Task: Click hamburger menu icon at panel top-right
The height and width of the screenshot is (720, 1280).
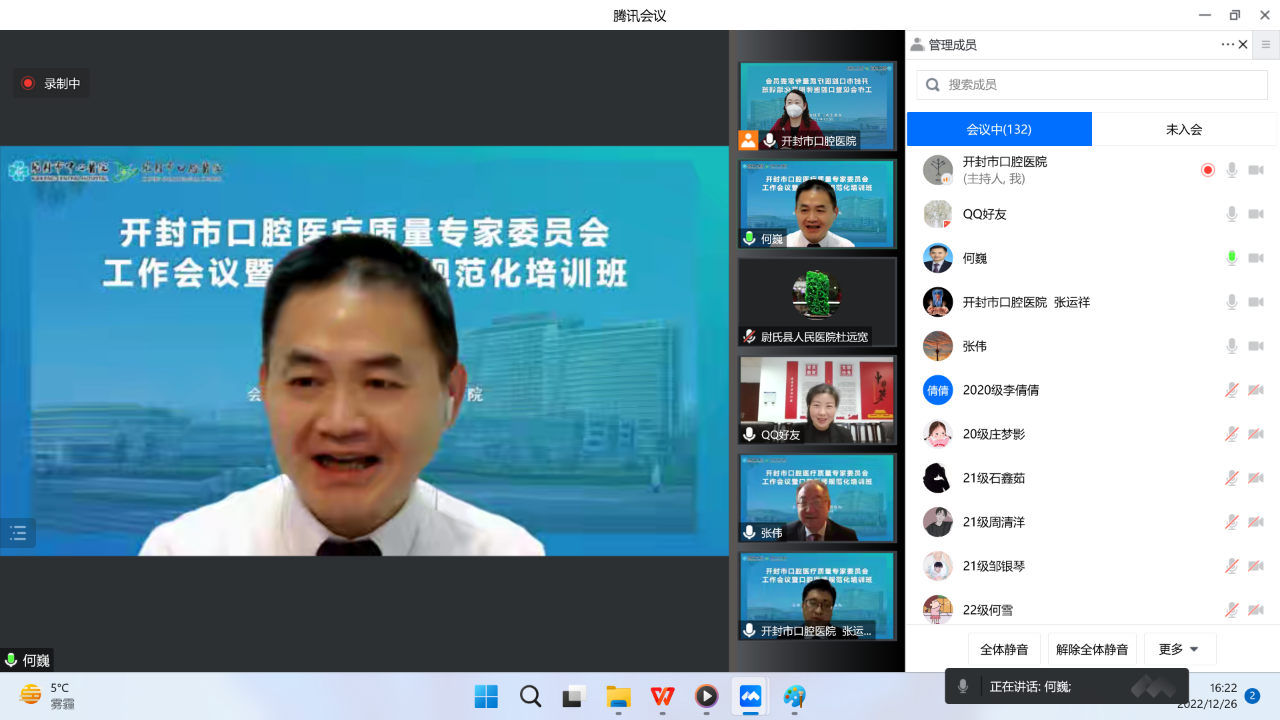Action: (1266, 45)
